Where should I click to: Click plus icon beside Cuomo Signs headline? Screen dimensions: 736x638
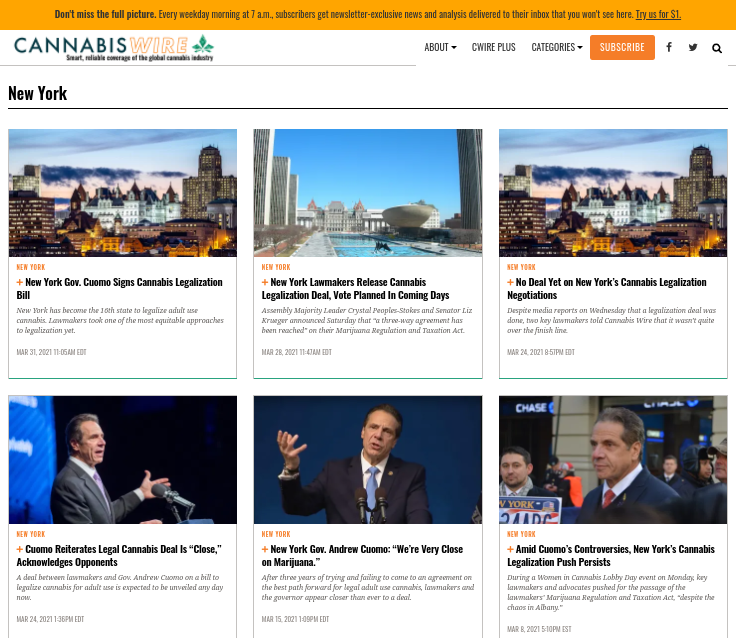pos(20,282)
